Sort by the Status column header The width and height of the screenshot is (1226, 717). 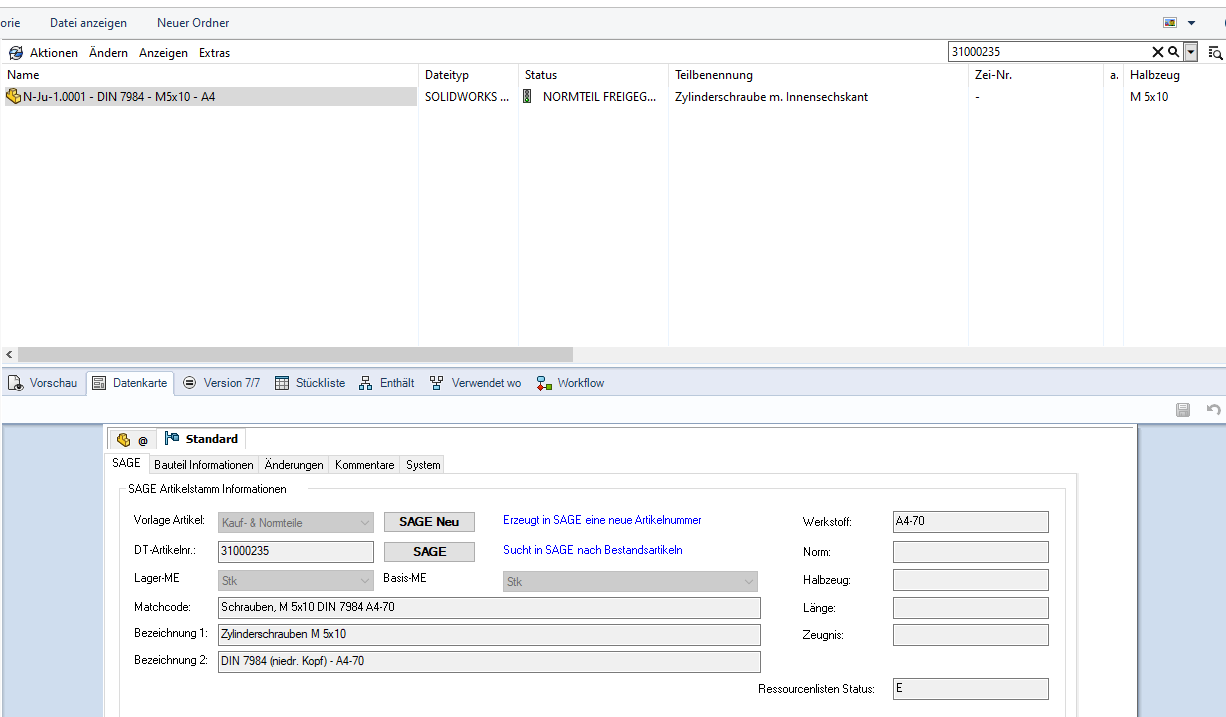pos(593,75)
